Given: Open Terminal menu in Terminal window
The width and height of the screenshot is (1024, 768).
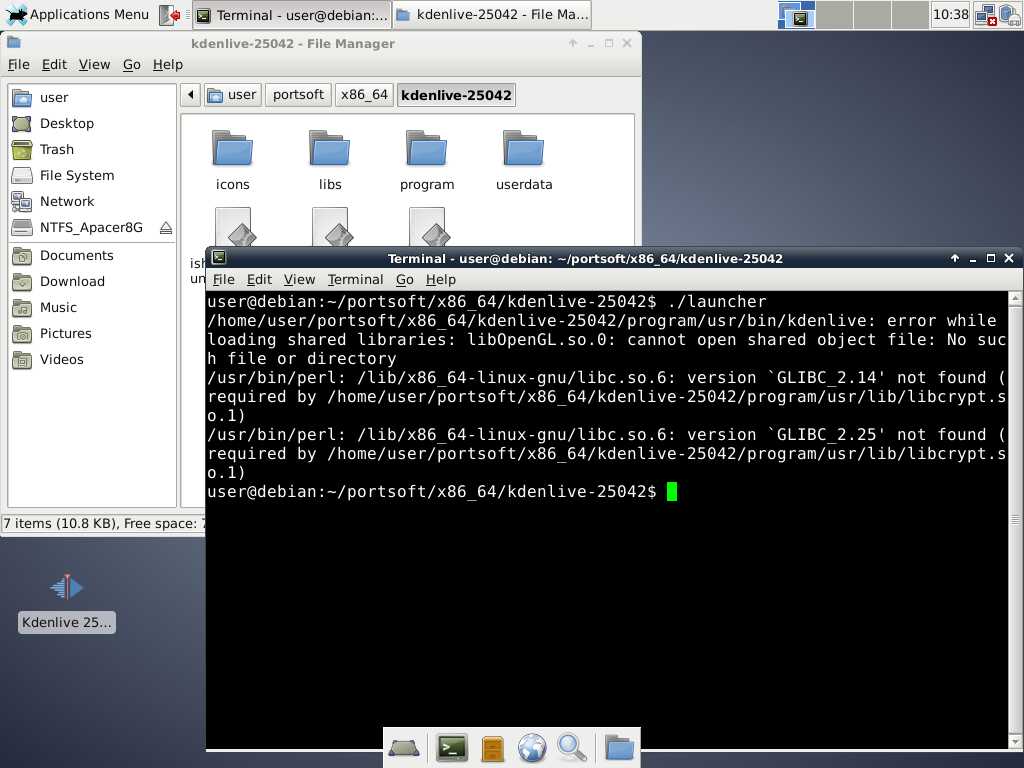Looking at the screenshot, I should click(x=355, y=280).
